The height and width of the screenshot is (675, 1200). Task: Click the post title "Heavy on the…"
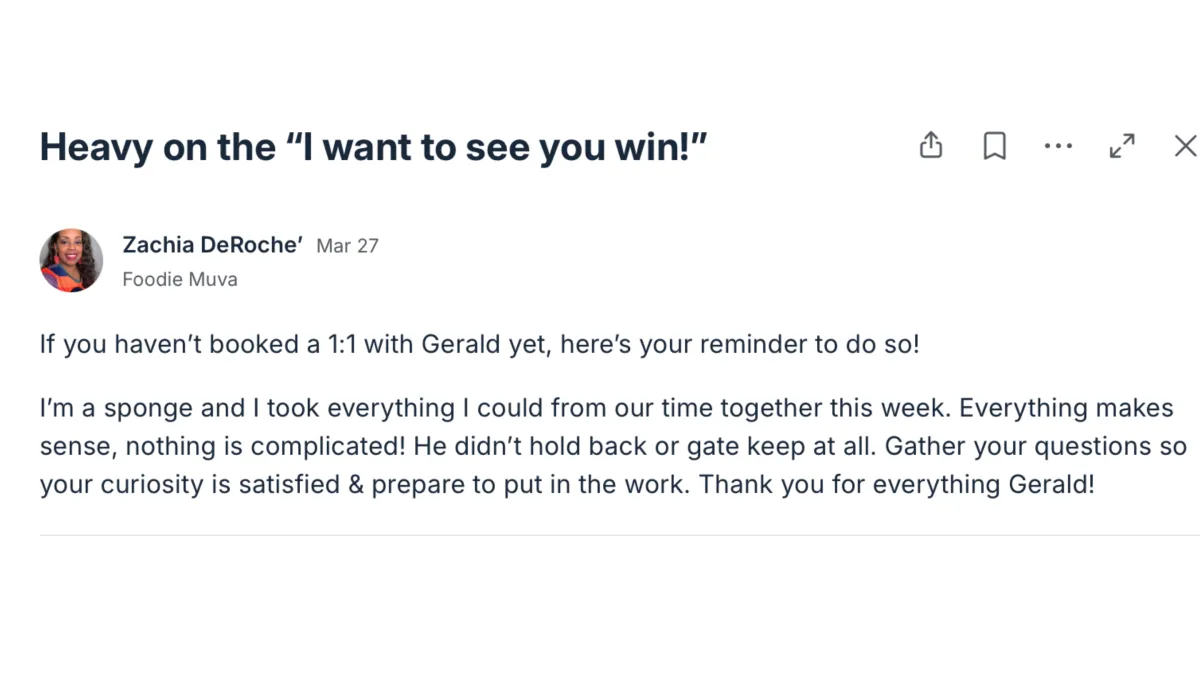click(x=373, y=148)
